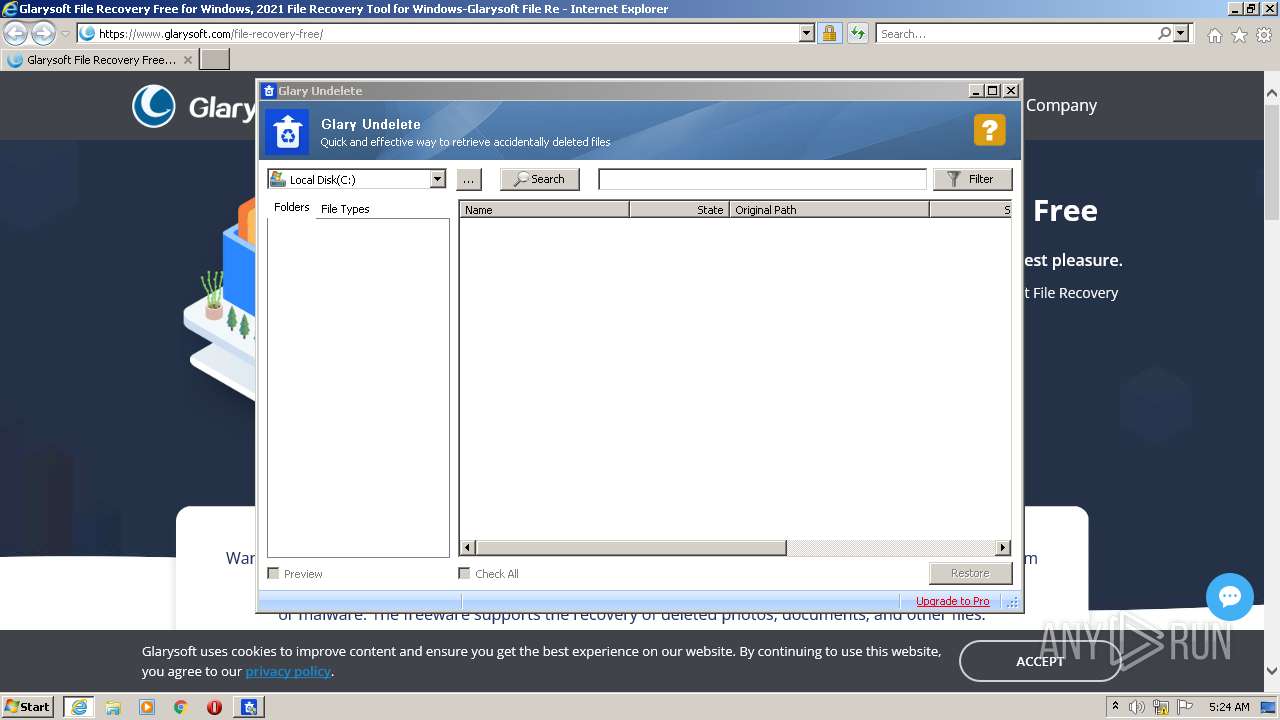Open the File Explorer folder taskbar icon
The height and width of the screenshot is (720, 1280).
[113, 707]
